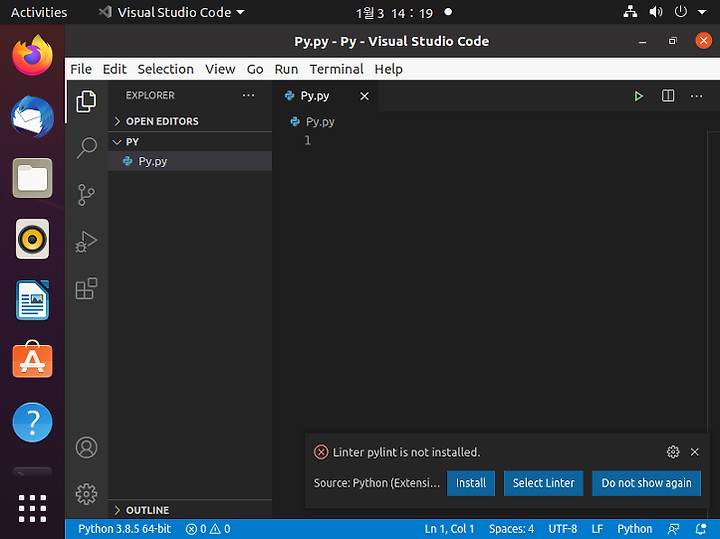Go to line via Ln 1, Col 1
Viewport: 720px width, 539px height.
point(449,529)
